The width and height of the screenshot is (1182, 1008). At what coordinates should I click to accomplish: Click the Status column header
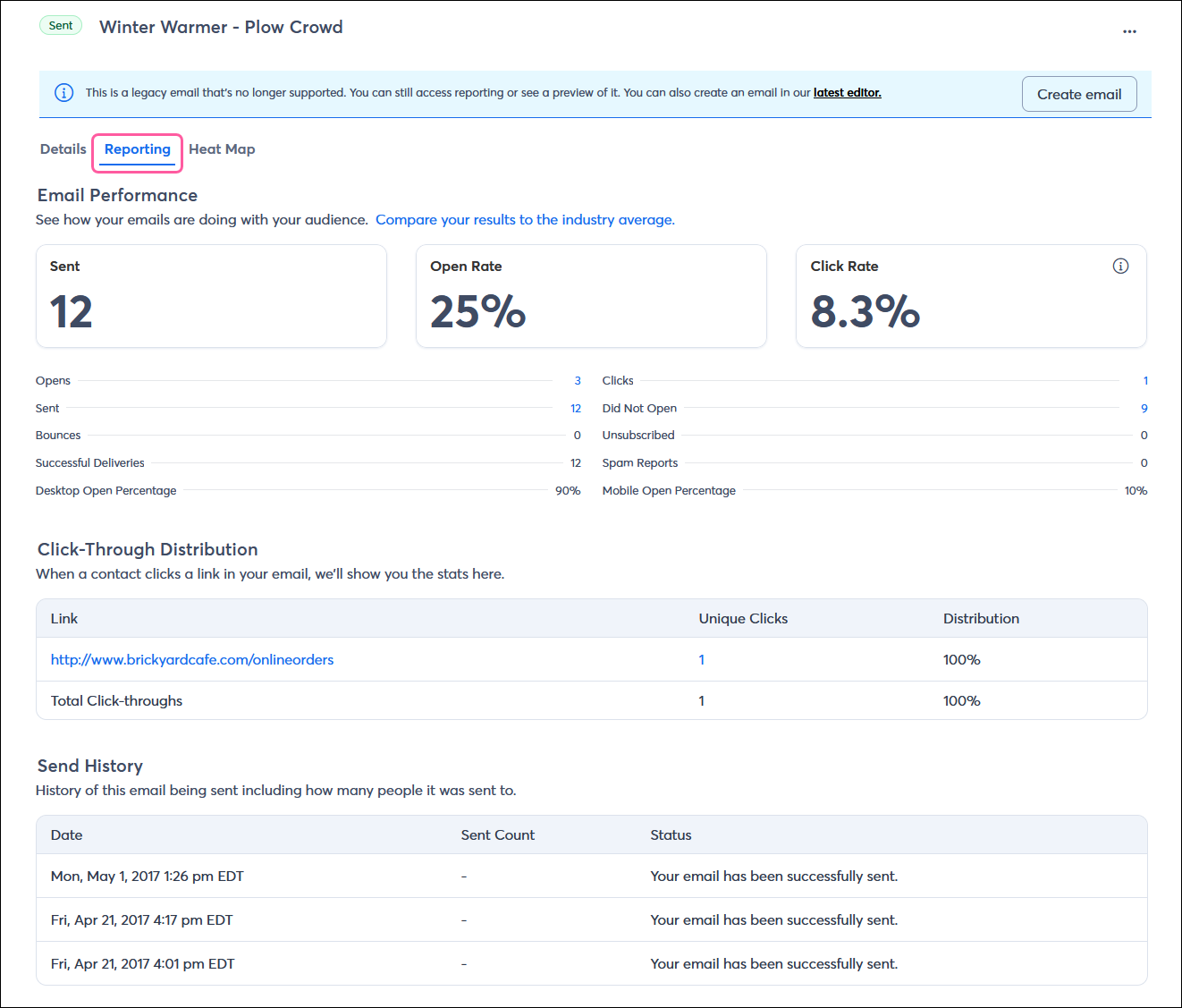pos(671,835)
